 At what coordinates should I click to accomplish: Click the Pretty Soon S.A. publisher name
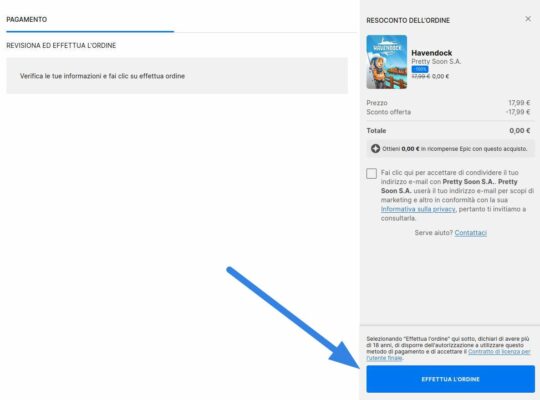click(x=436, y=61)
